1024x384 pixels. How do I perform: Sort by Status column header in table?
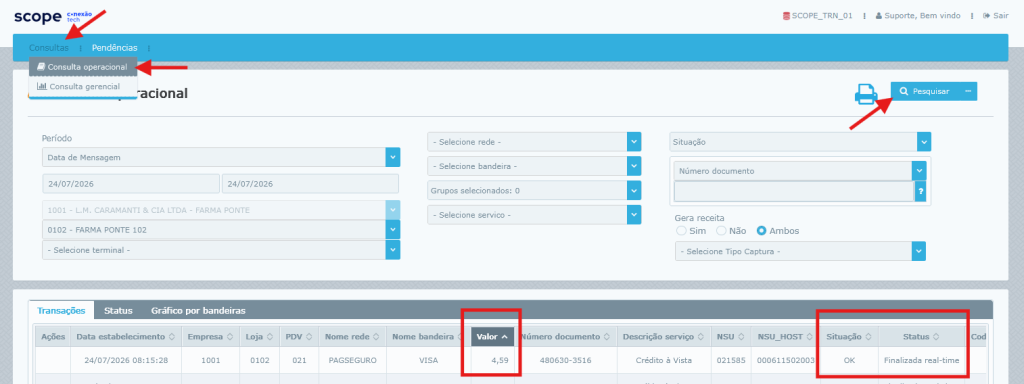[x=921, y=337]
